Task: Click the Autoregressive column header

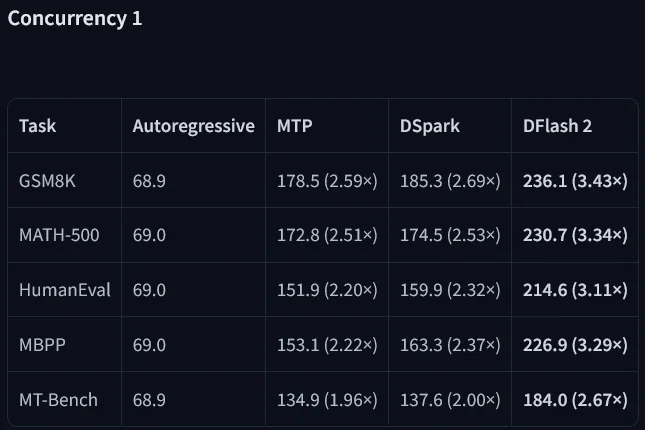Action: point(194,126)
